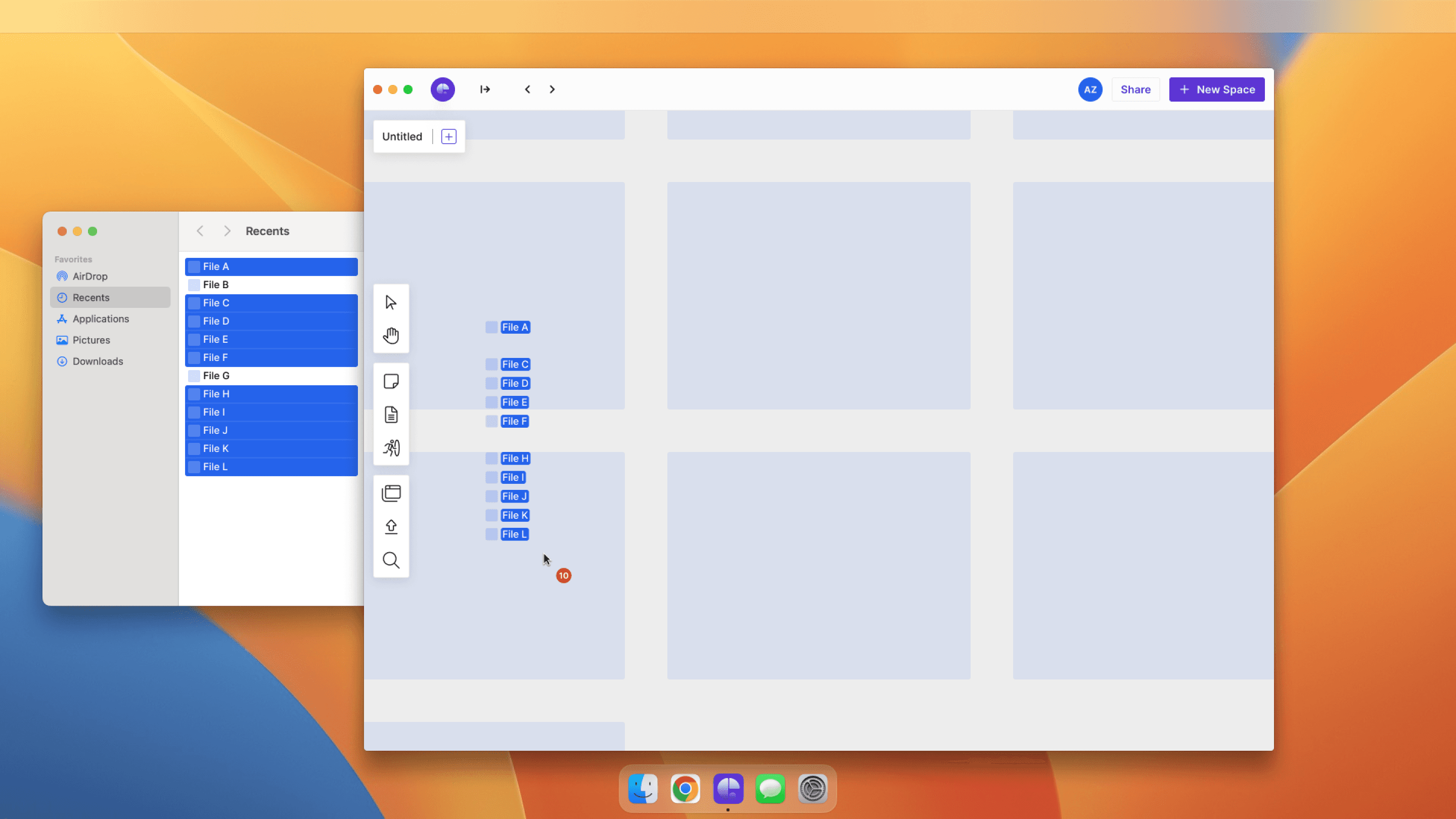Open the browser windows tool
Viewport: 1456px width, 819px height.
pyautogui.click(x=391, y=493)
